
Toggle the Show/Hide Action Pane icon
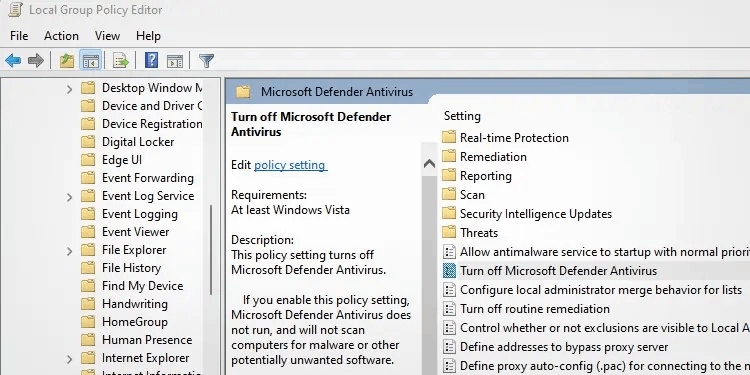pos(175,61)
